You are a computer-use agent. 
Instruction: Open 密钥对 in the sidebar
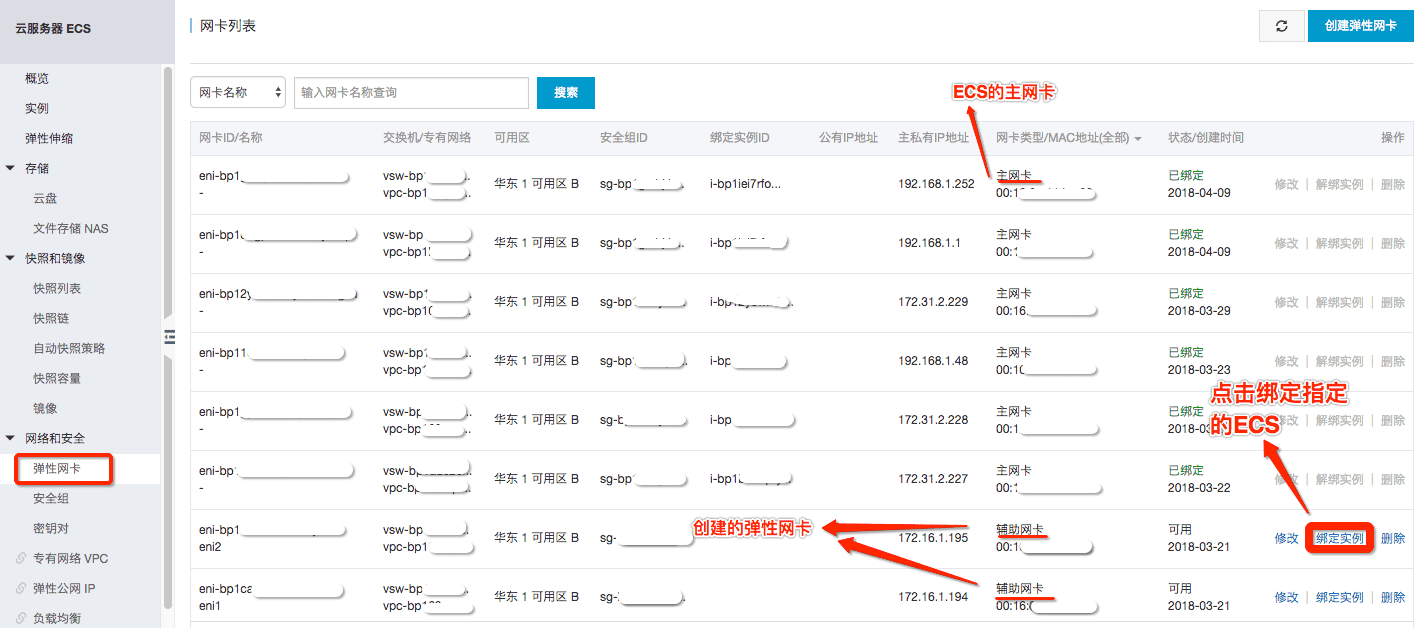(x=51, y=529)
